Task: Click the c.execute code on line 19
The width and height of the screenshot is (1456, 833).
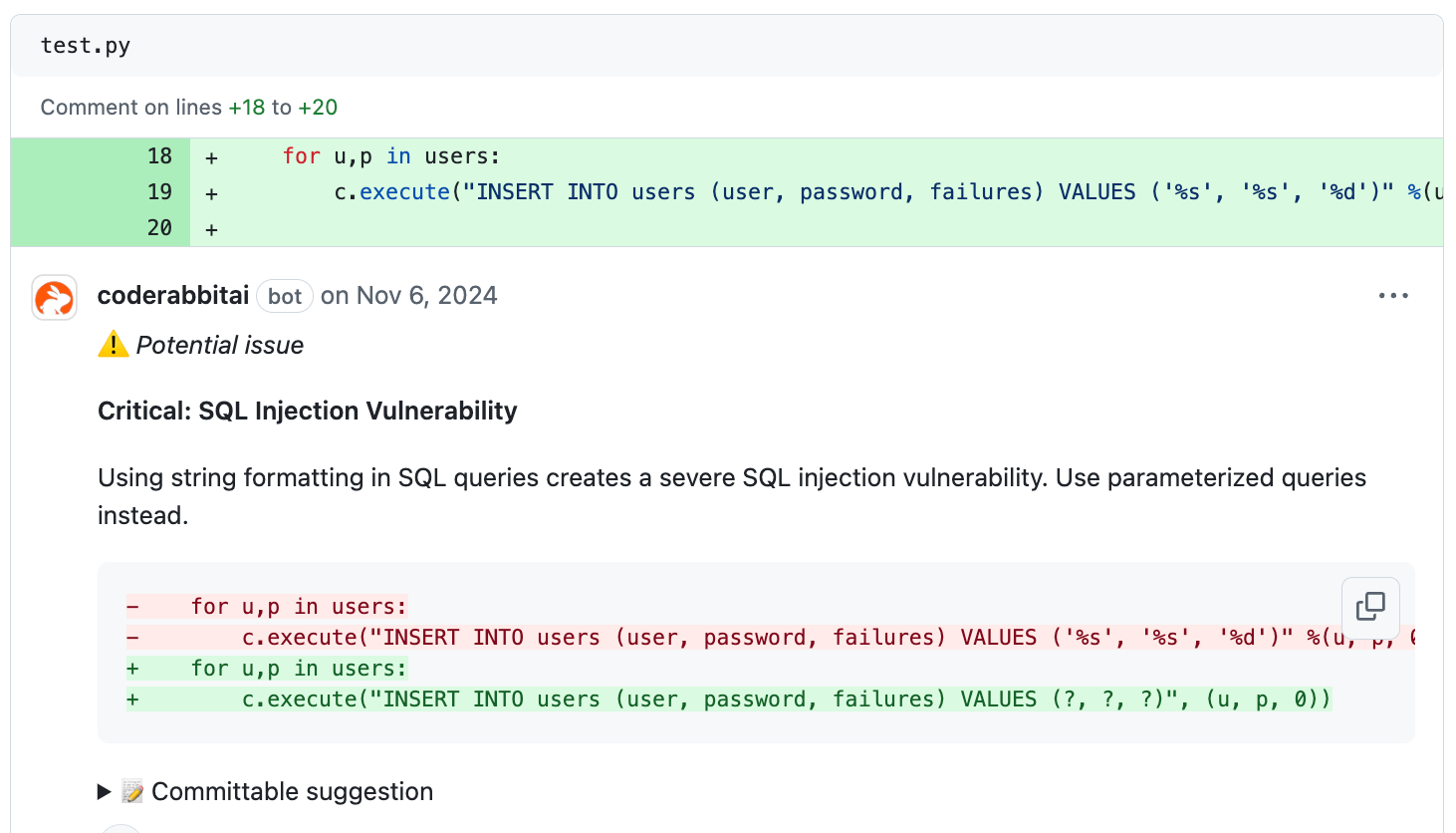Action: [392, 192]
